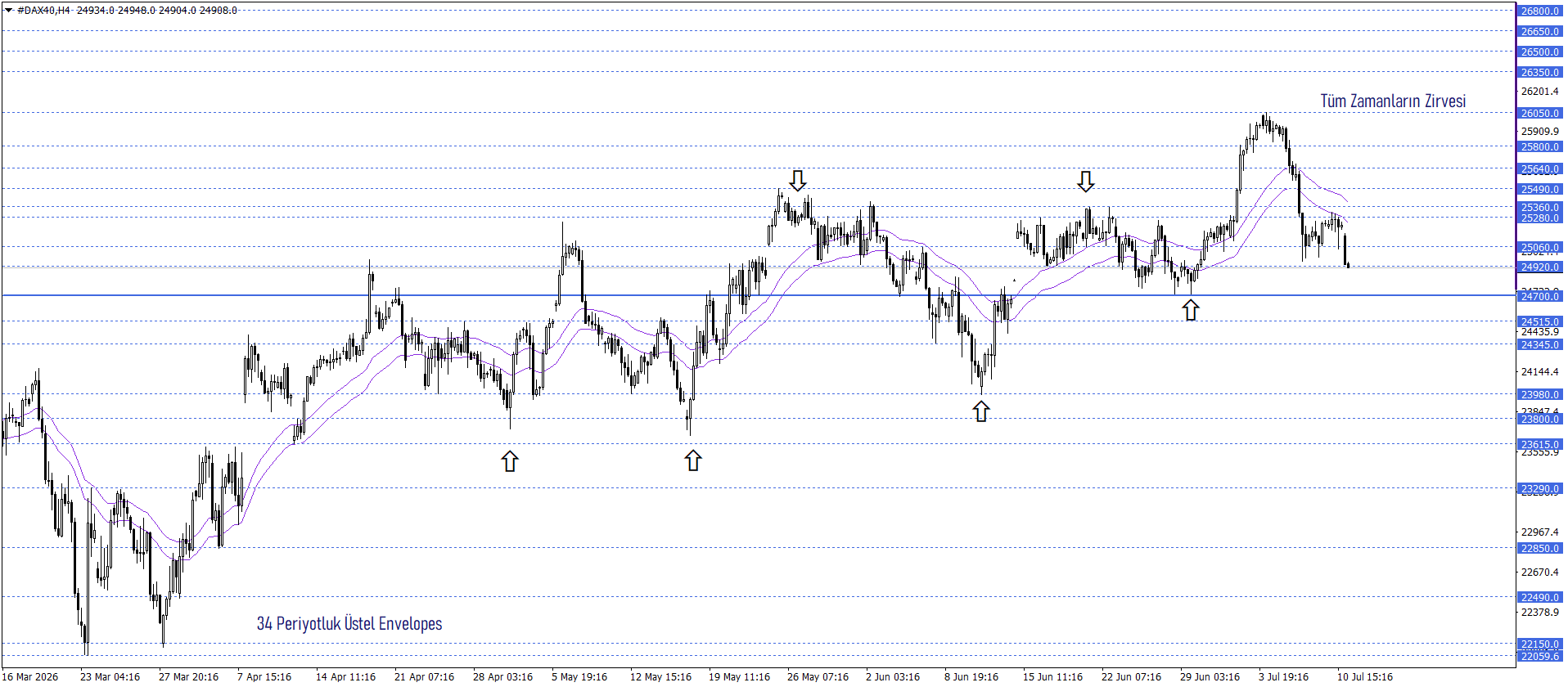Image resolution: width=1568 pixels, height=687 pixels.
Task: Click the 7 Apr 15:16 time label
Action: (x=264, y=677)
